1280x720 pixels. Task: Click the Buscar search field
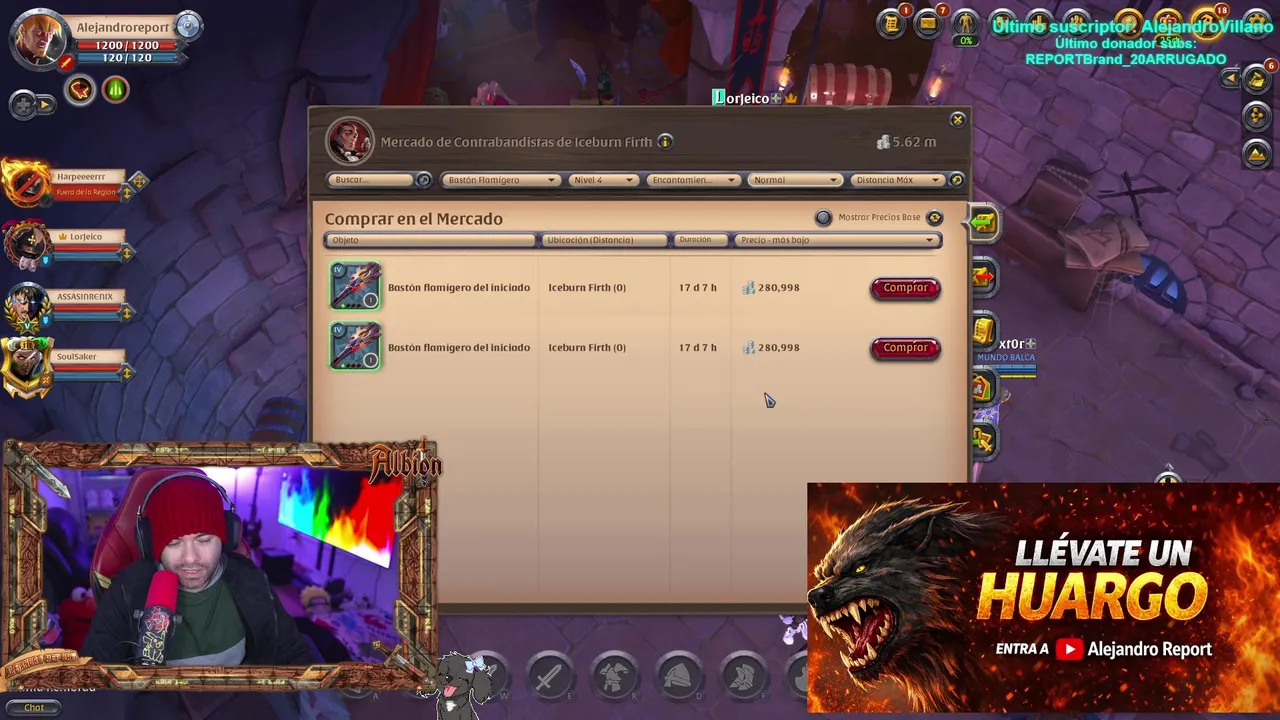pyautogui.click(x=372, y=180)
